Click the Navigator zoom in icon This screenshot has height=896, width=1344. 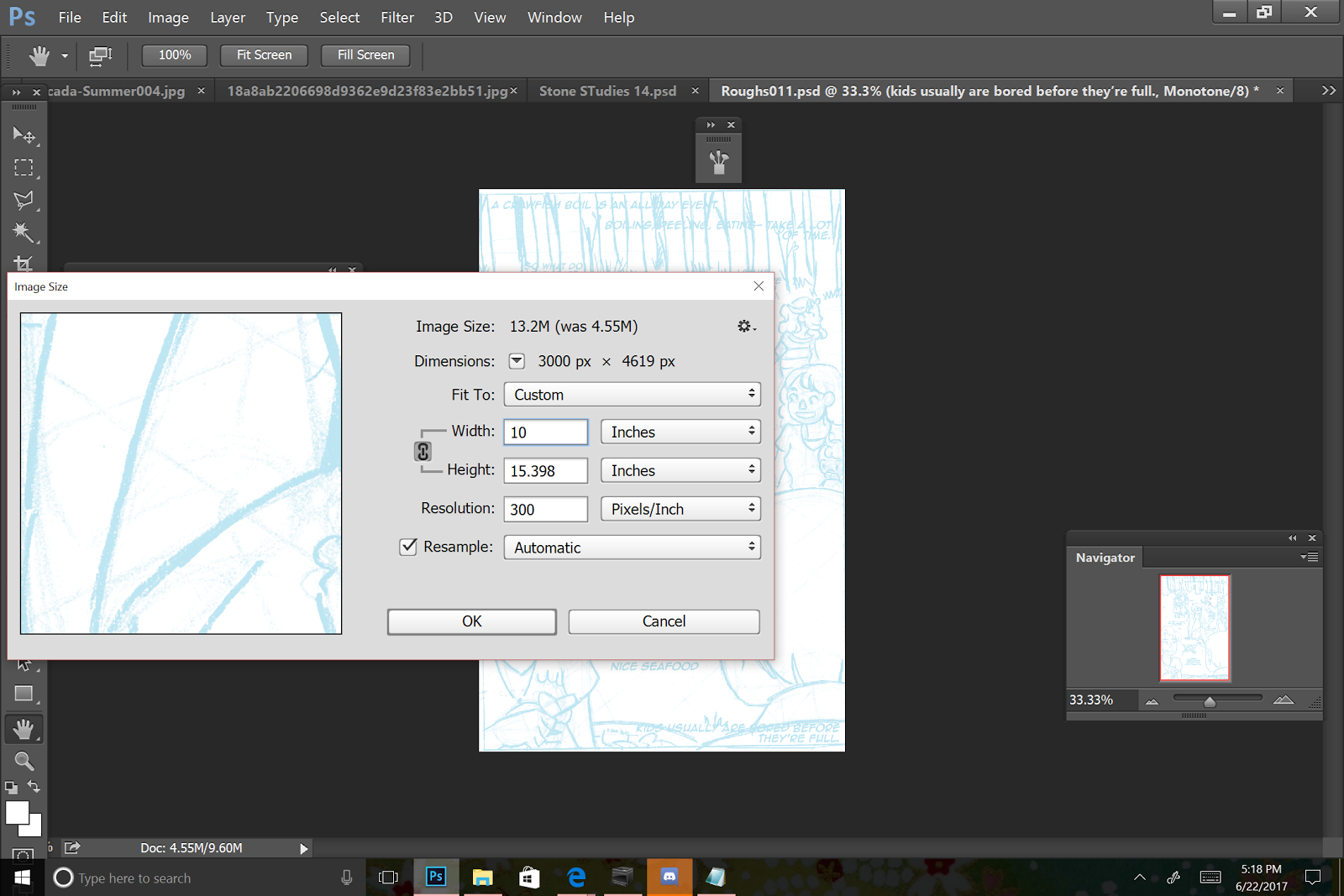[x=1283, y=700]
